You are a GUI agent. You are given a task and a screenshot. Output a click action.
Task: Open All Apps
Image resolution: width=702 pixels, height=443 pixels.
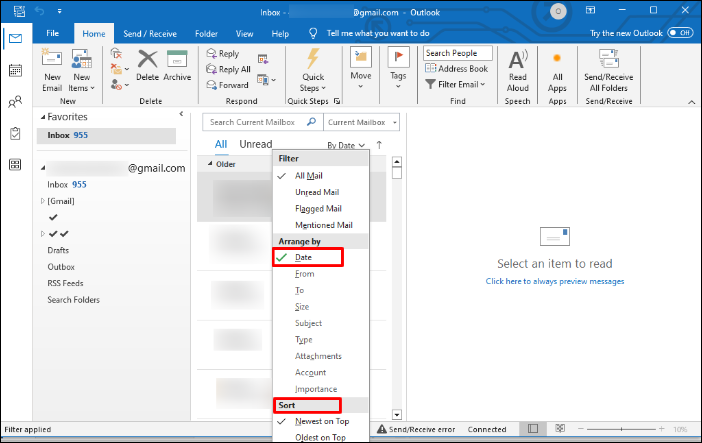tap(557, 70)
